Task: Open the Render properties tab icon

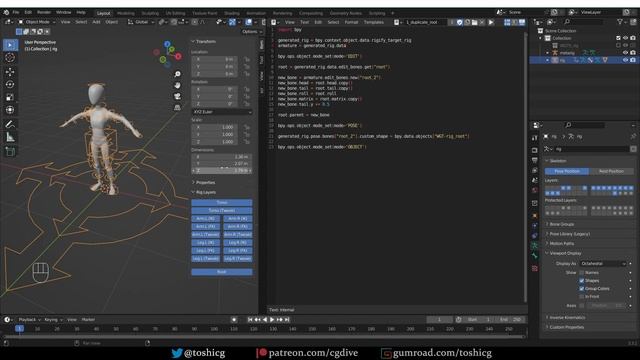Action: click(x=535, y=150)
